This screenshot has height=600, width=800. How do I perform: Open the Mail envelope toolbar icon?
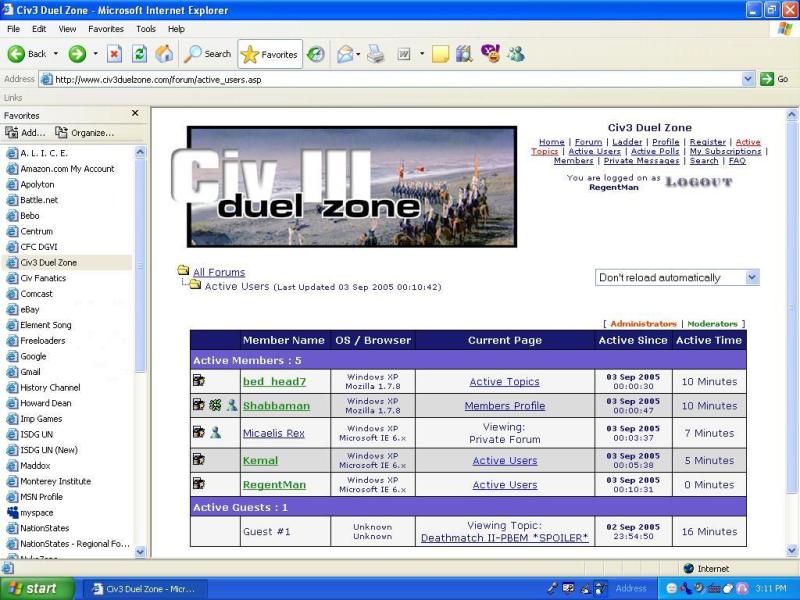click(345, 54)
